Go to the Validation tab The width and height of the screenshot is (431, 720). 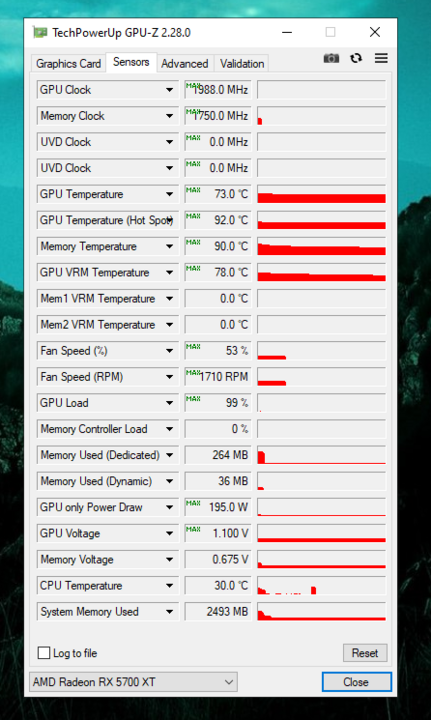[x=242, y=63]
